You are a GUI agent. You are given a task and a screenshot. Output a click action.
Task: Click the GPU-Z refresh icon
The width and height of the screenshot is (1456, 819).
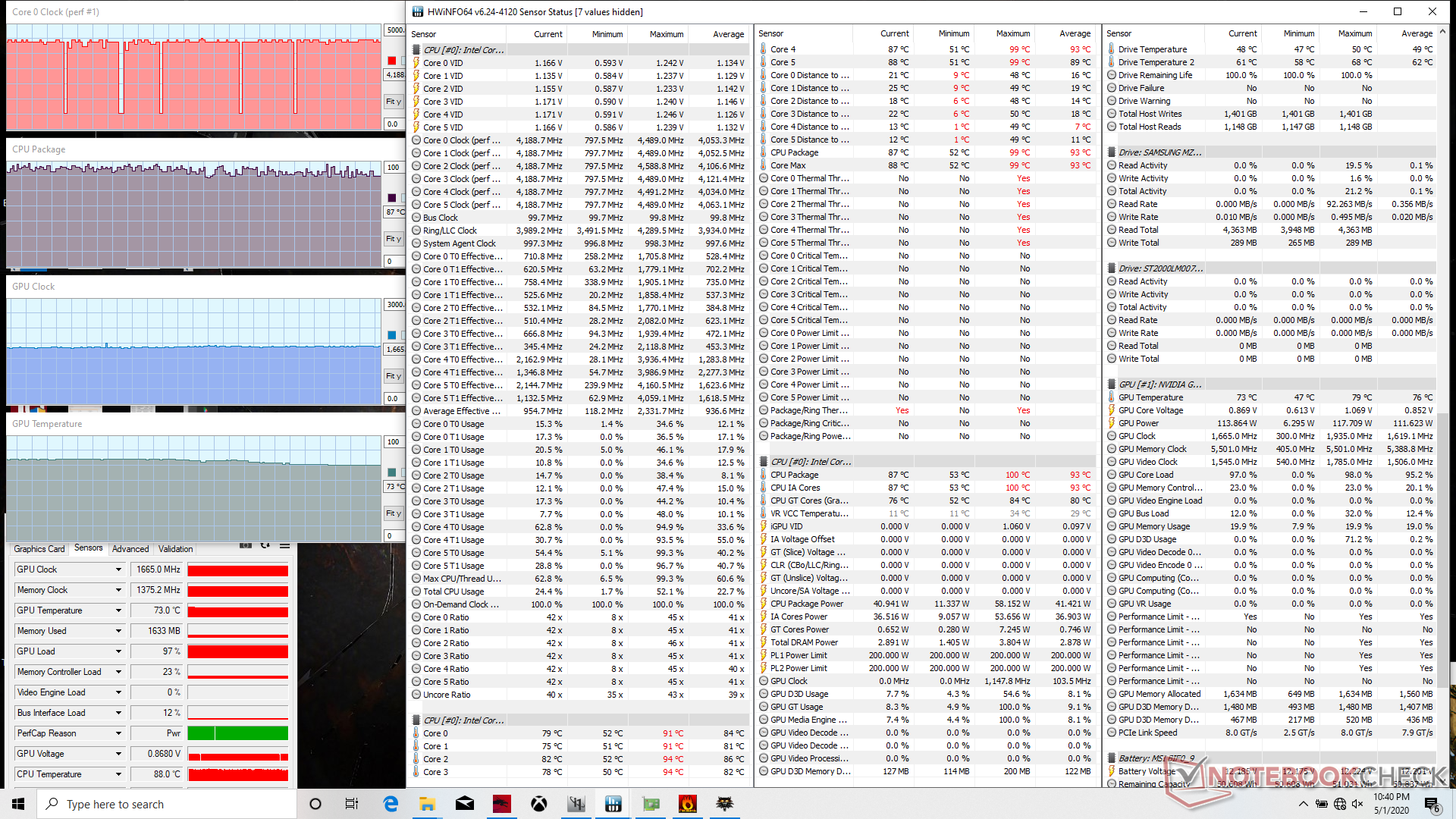(265, 546)
